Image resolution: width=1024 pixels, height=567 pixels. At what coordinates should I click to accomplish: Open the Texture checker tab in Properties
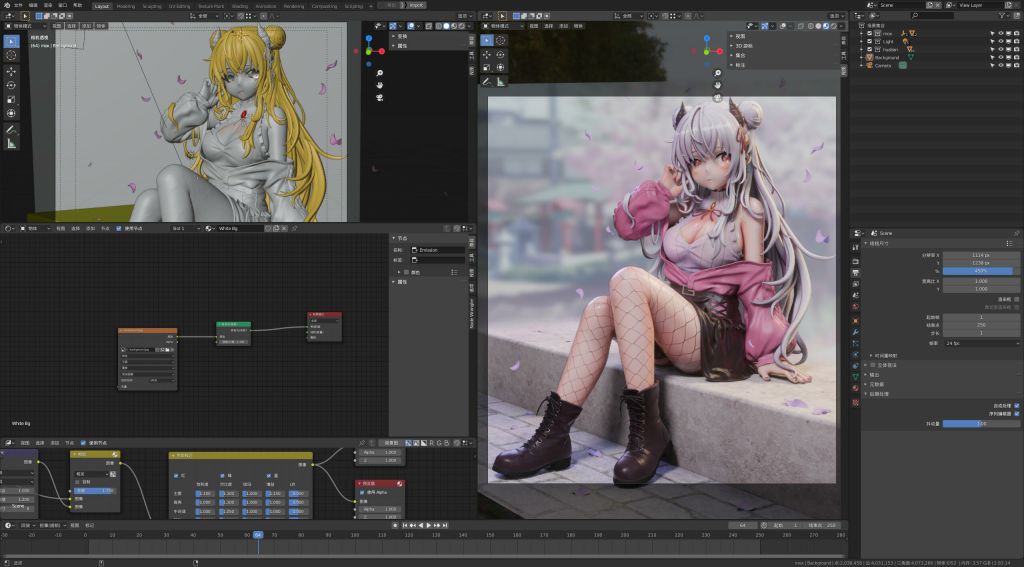coord(856,403)
